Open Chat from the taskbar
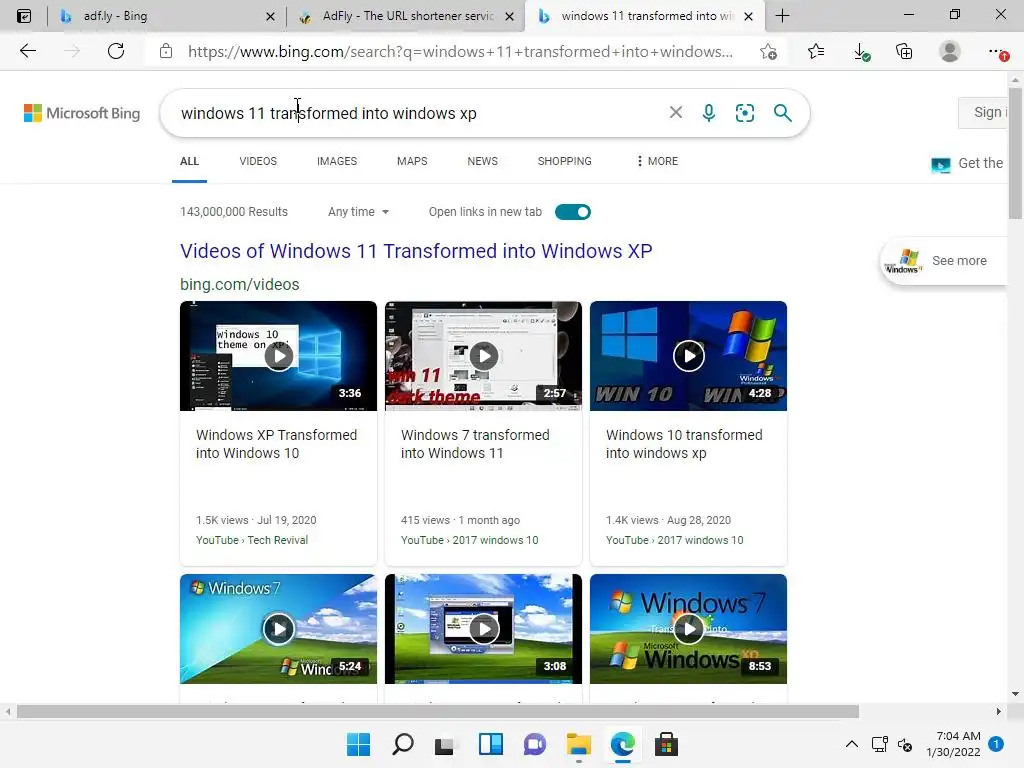1024x768 pixels. click(x=534, y=744)
